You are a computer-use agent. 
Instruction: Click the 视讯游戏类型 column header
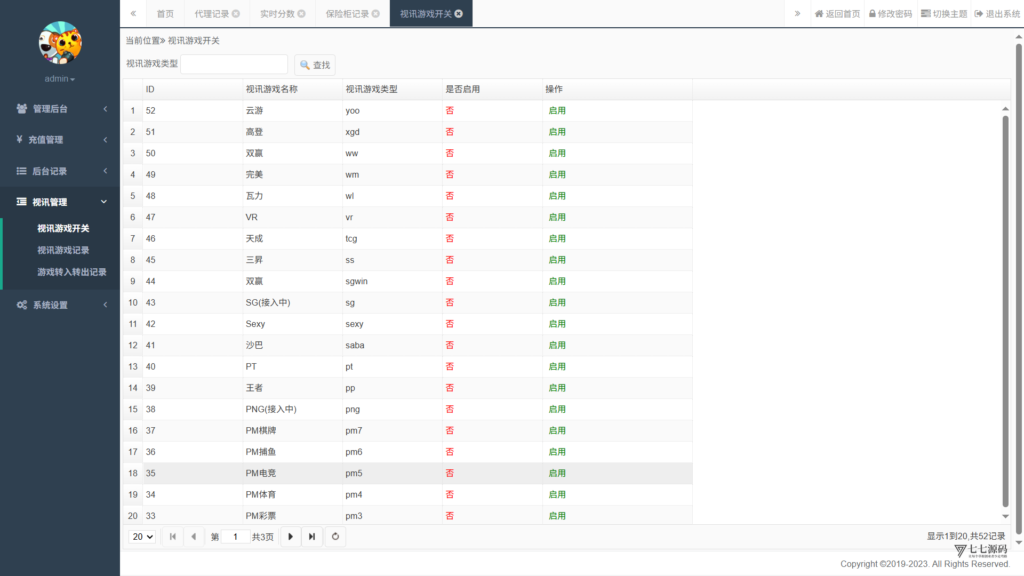[x=392, y=89]
